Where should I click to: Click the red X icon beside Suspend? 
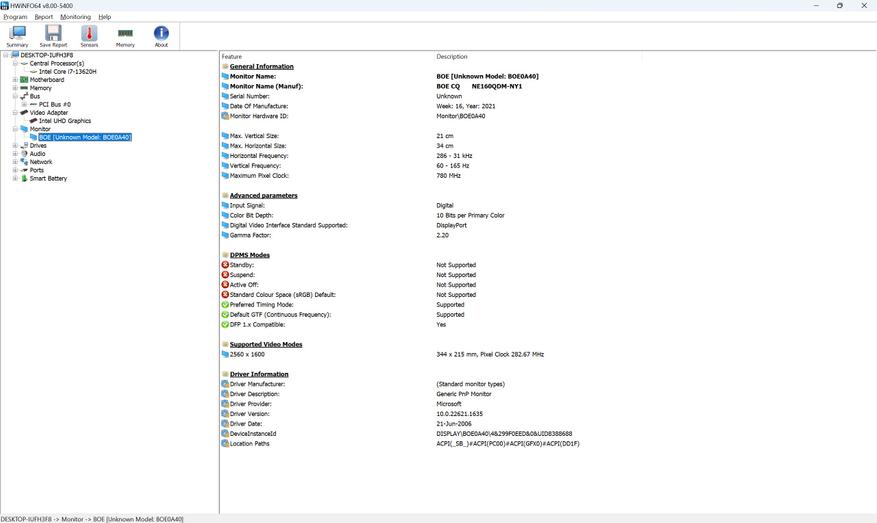[x=225, y=275]
